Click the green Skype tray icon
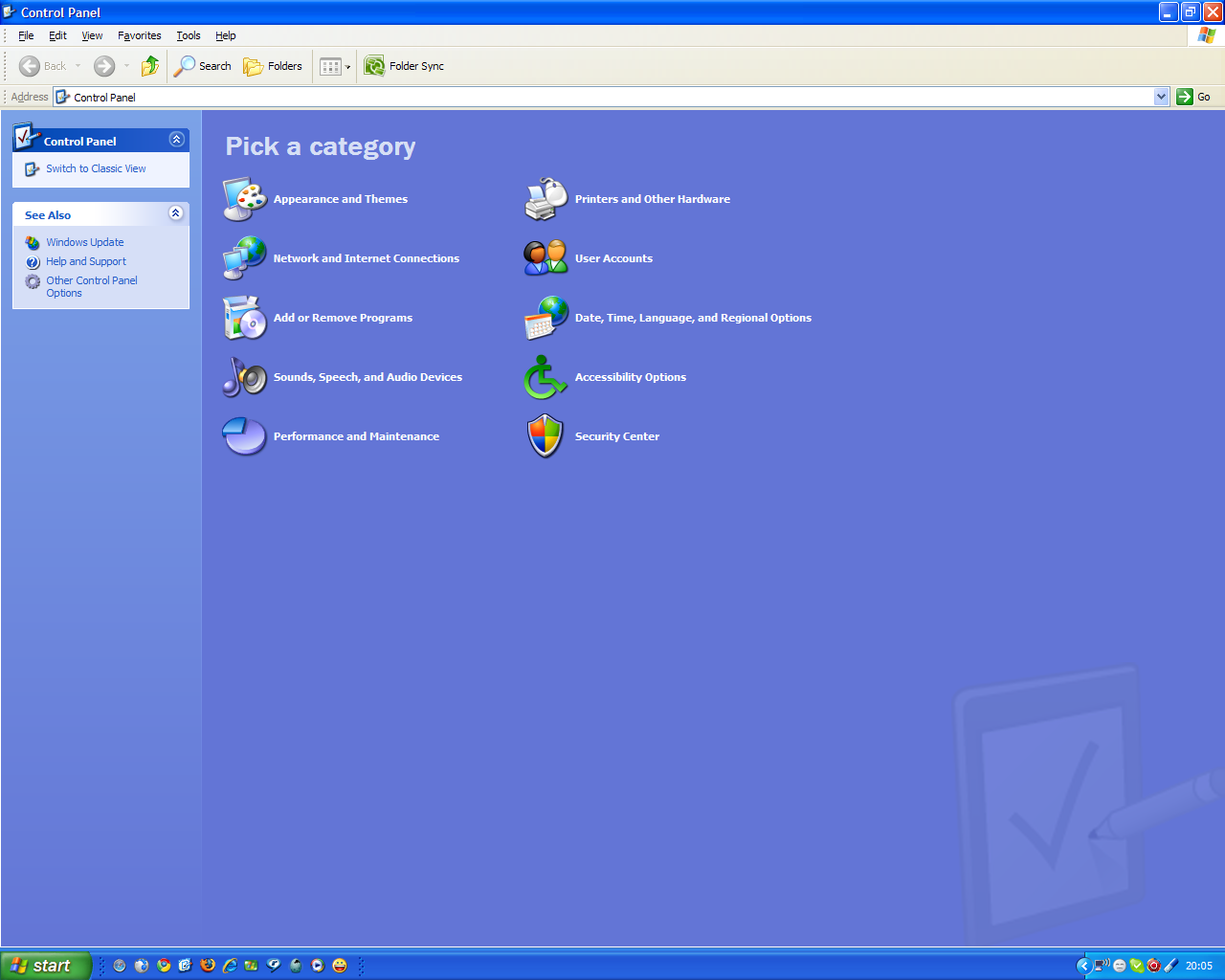This screenshot has width=1225, height=980. click(1137, 966)
